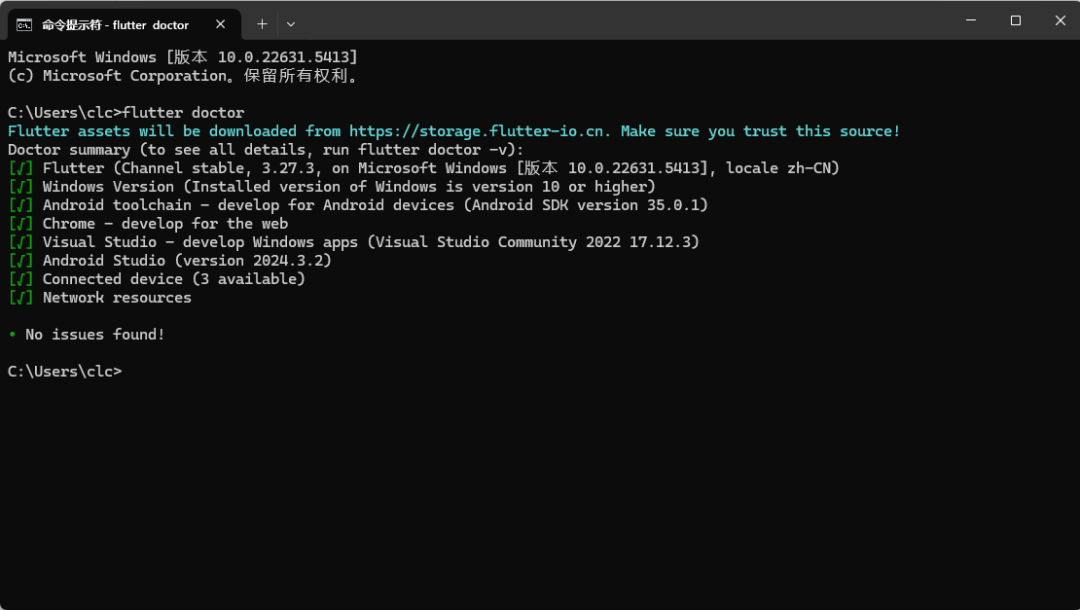Click the checkmark beside Connected device
The image size is (1080, 610).
[x=20, y=279]
